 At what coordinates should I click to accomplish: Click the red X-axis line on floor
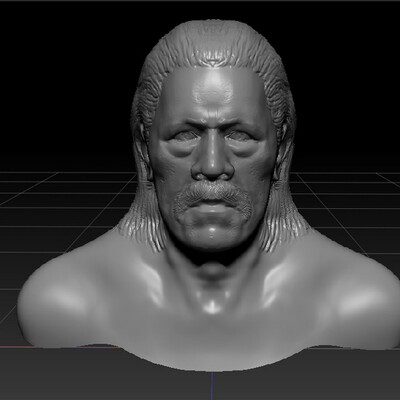pos(60,347)
